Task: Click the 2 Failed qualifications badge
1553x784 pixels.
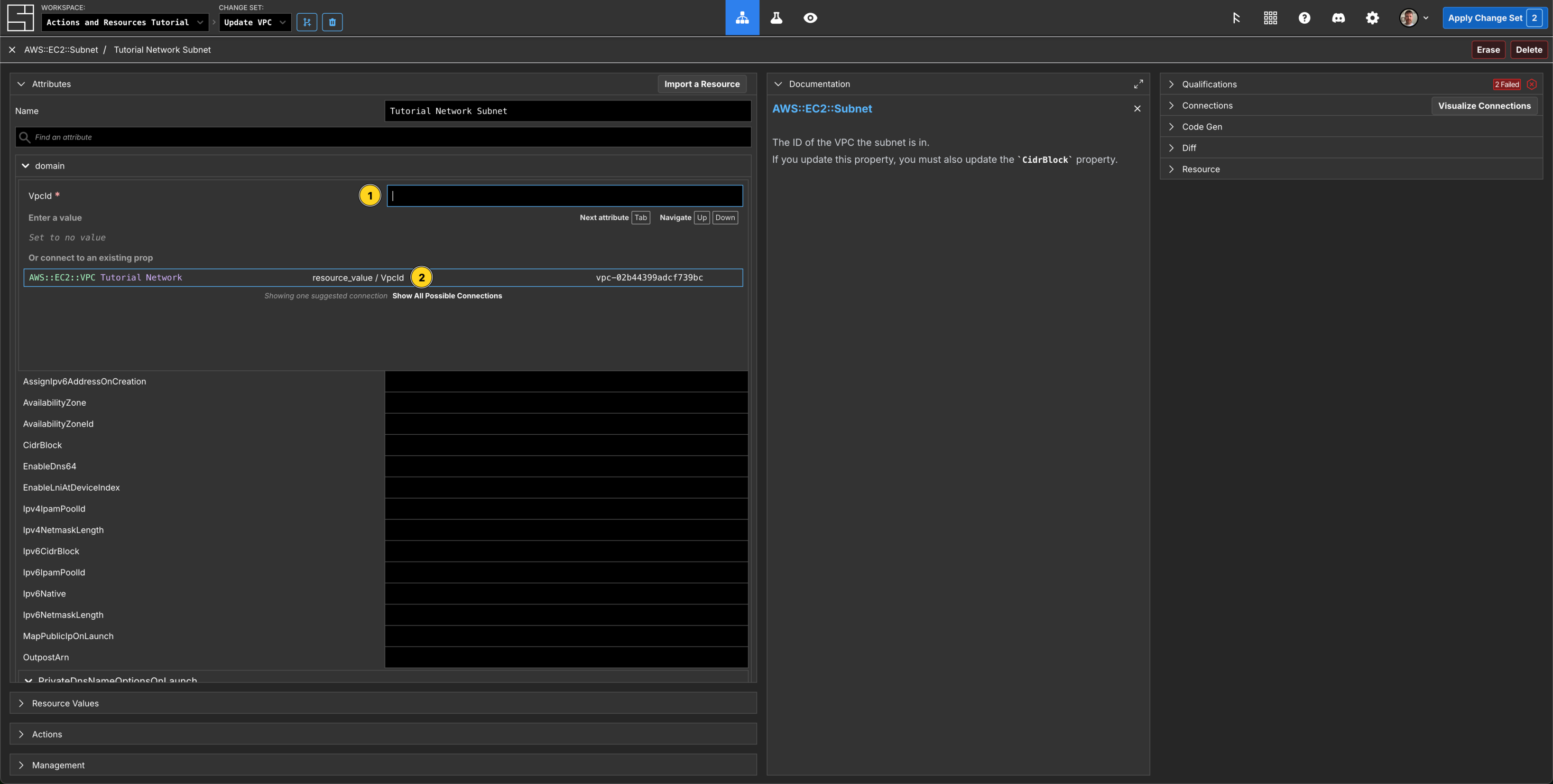Action: (x=1506, y=85)
